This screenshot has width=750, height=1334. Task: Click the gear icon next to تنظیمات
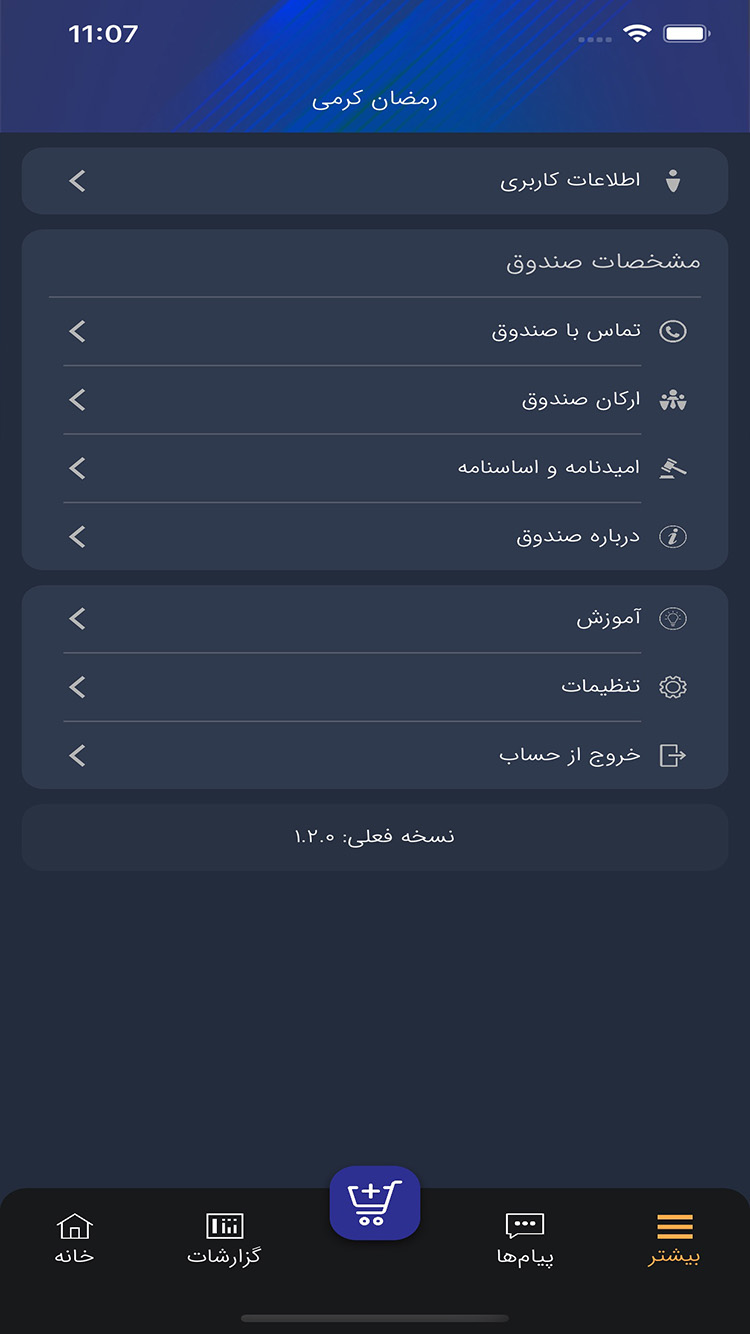pos(672,686)
